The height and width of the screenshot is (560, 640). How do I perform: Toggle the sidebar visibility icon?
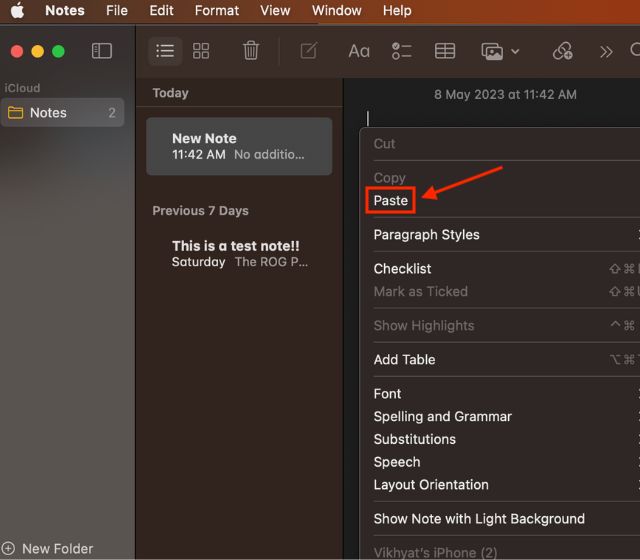click(x=102, y=51)
